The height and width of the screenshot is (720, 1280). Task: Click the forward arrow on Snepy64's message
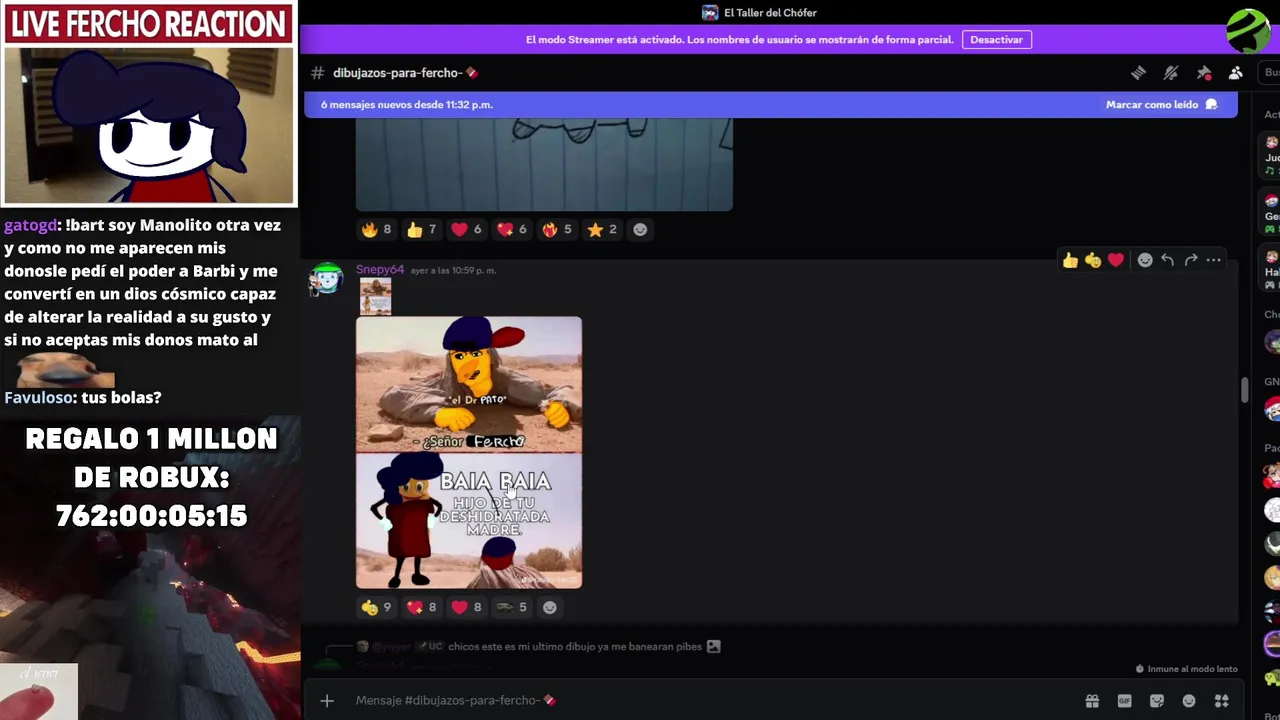pyautogui.click(x=1191, y=260)
